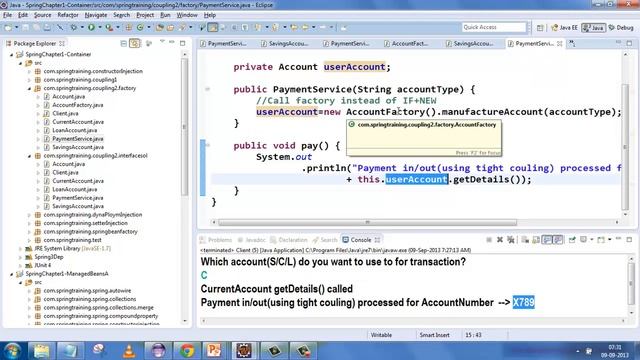640x360 pixels.
Task: Toggle Mark Occurrences in main toolbar
Action: pyautogui.click(x=213, y=27)
